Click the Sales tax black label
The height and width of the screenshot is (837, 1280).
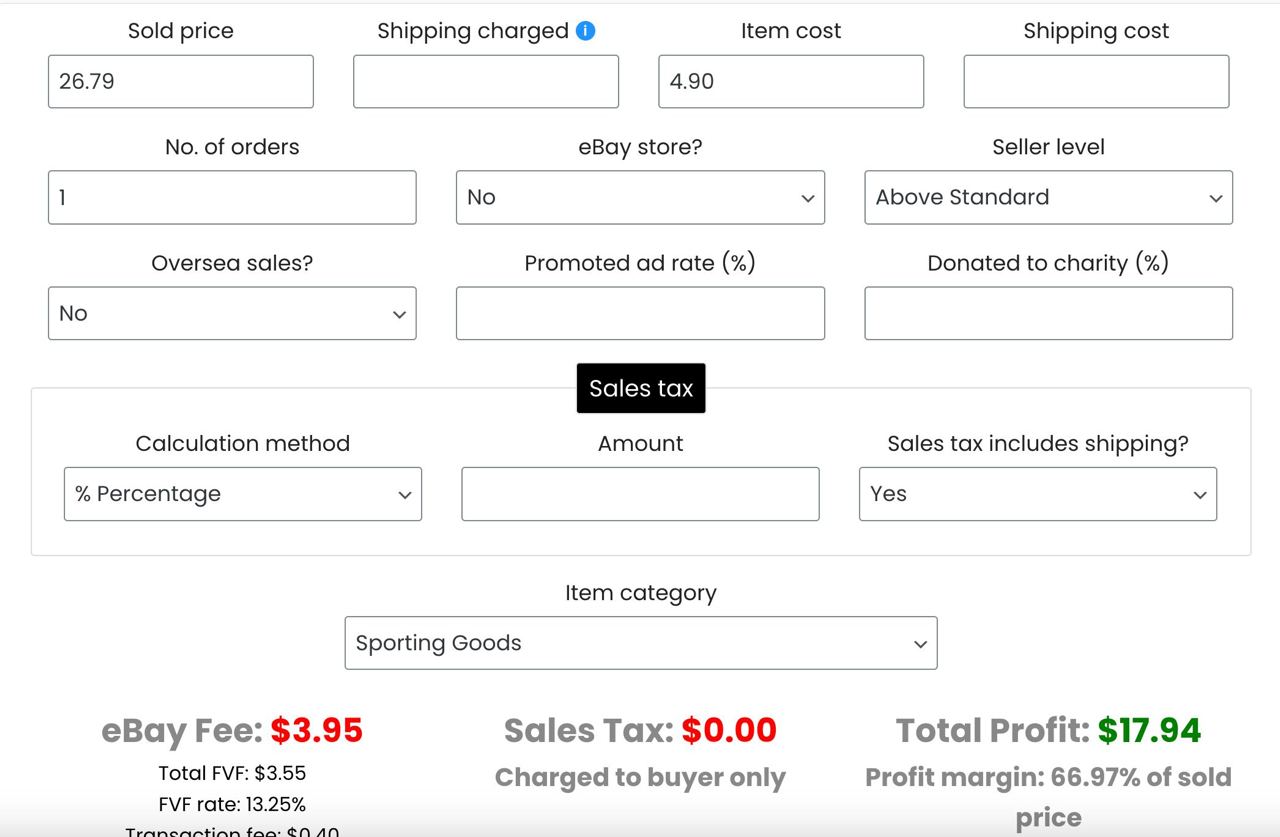tap(641, 388)
